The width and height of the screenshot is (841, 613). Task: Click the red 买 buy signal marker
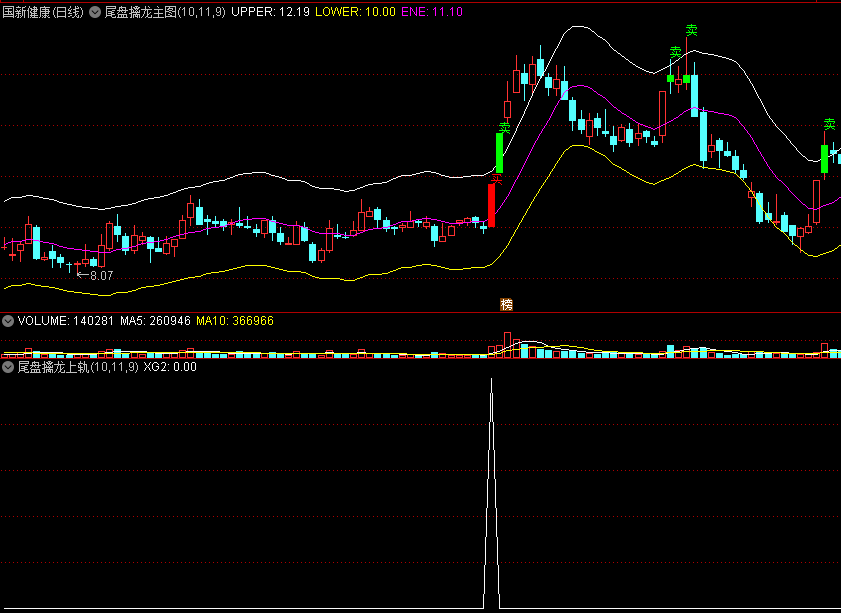497,179
